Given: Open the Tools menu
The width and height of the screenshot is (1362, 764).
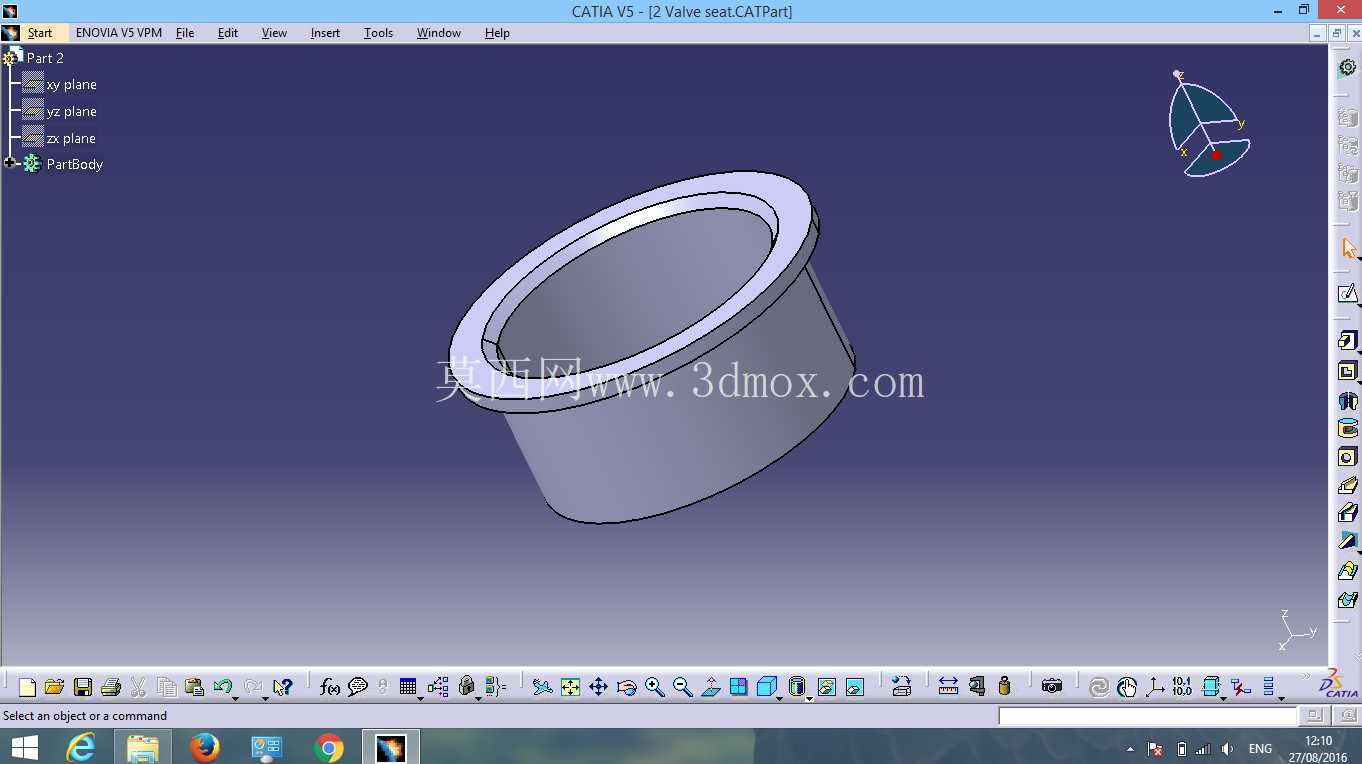Looking at the screenshot, I should 378,33.
